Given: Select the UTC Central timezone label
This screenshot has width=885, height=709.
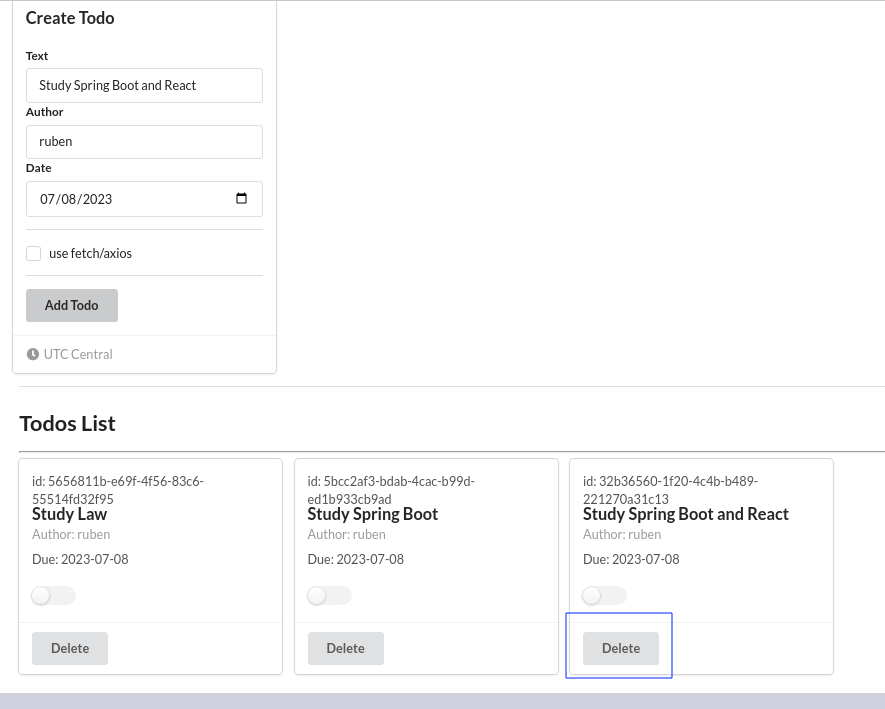Looking at the screenshot, I should [x=78, y=354].
